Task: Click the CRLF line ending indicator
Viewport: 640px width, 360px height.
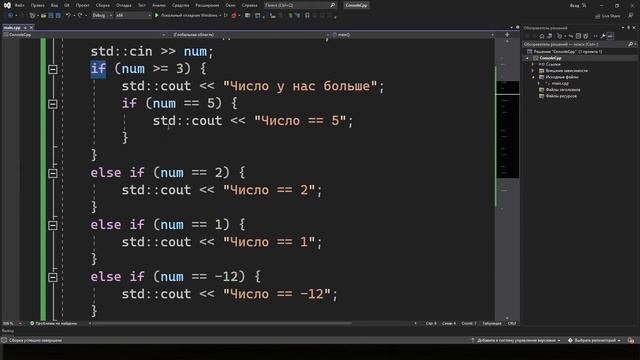Action: (x=512, y=323)
